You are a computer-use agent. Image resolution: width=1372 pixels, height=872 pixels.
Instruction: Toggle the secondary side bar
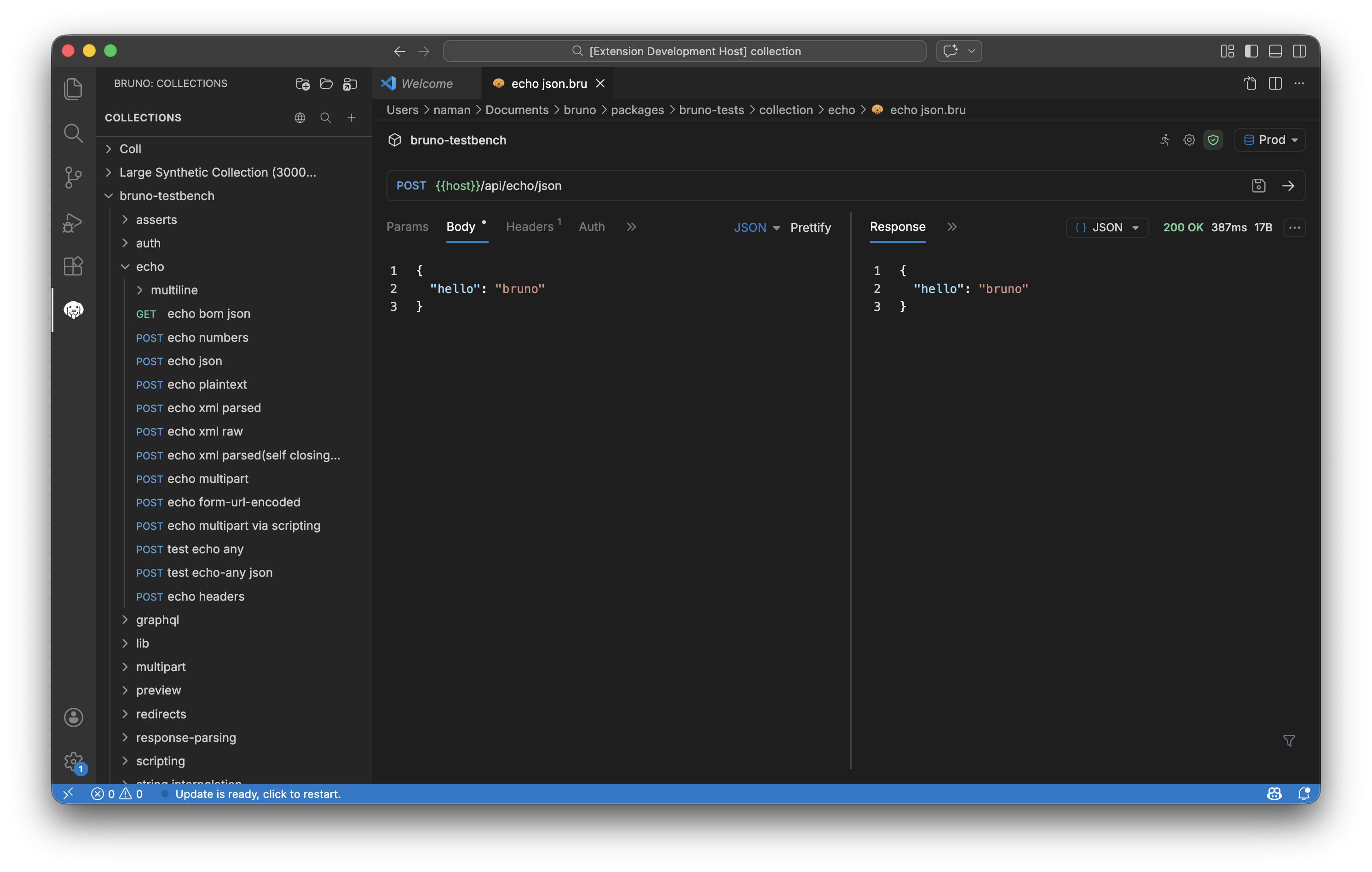1299,51
